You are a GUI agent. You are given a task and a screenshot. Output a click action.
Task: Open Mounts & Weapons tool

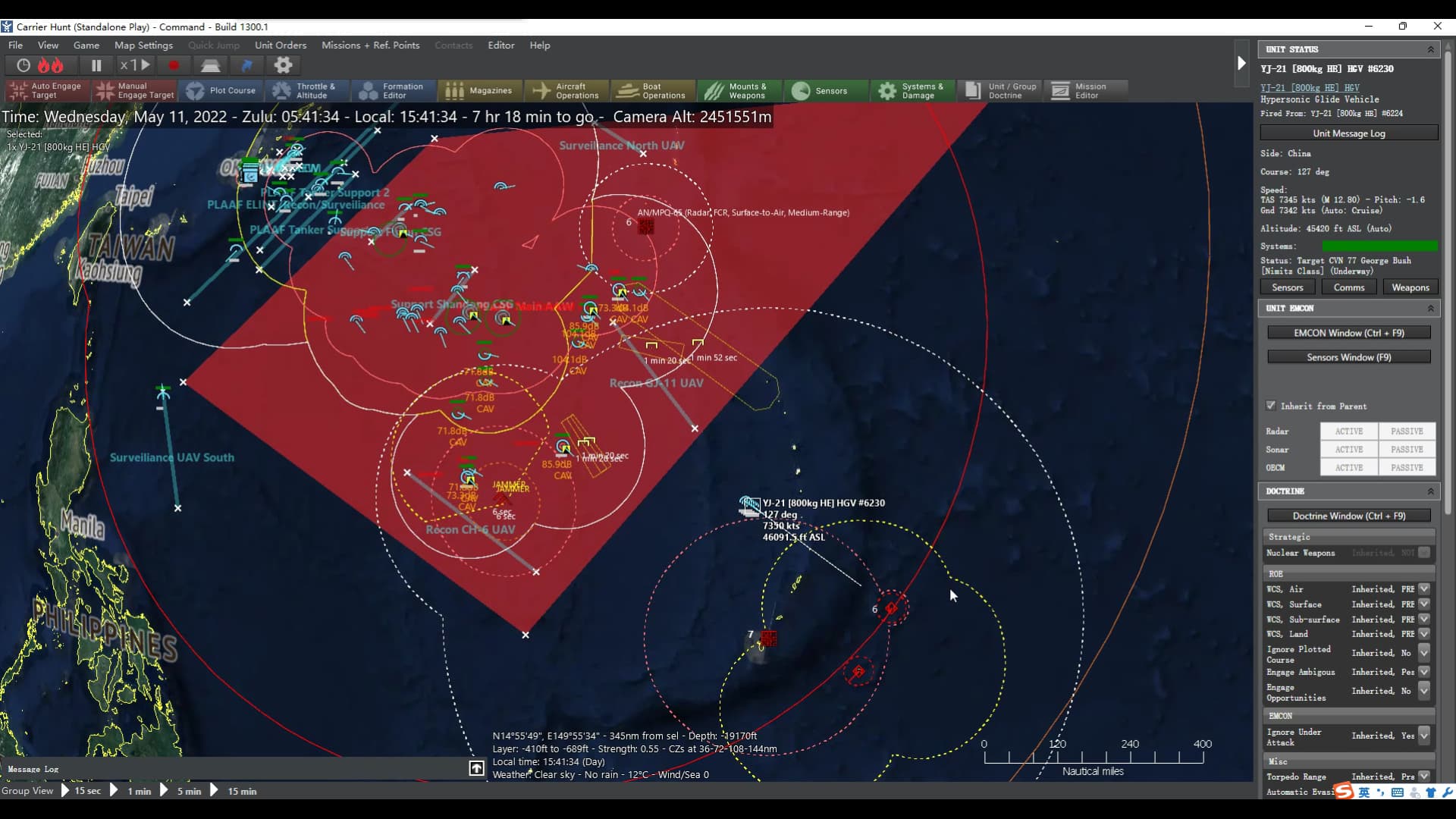point(740,90)
